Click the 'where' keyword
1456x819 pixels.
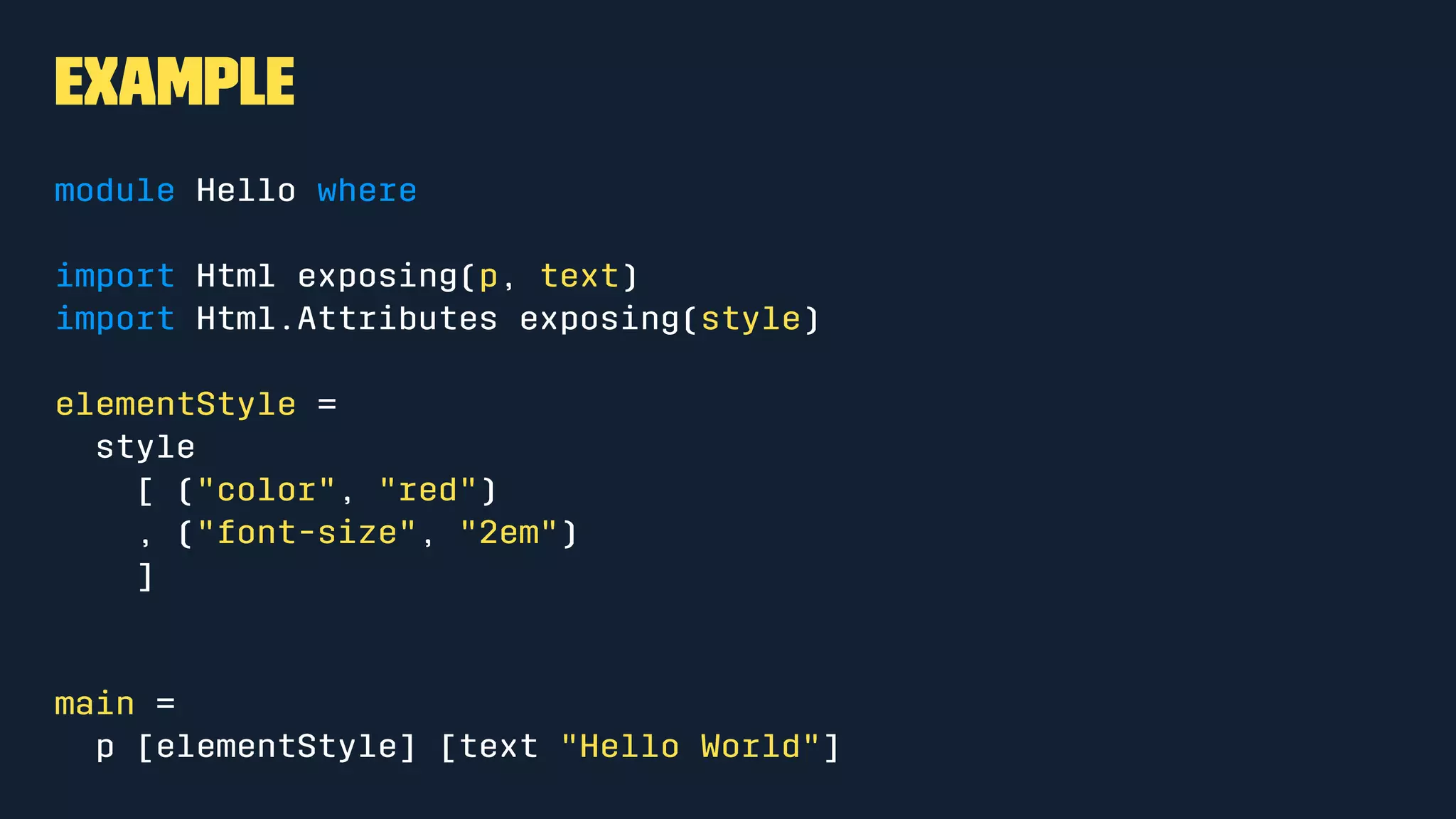tap(366, 191)
